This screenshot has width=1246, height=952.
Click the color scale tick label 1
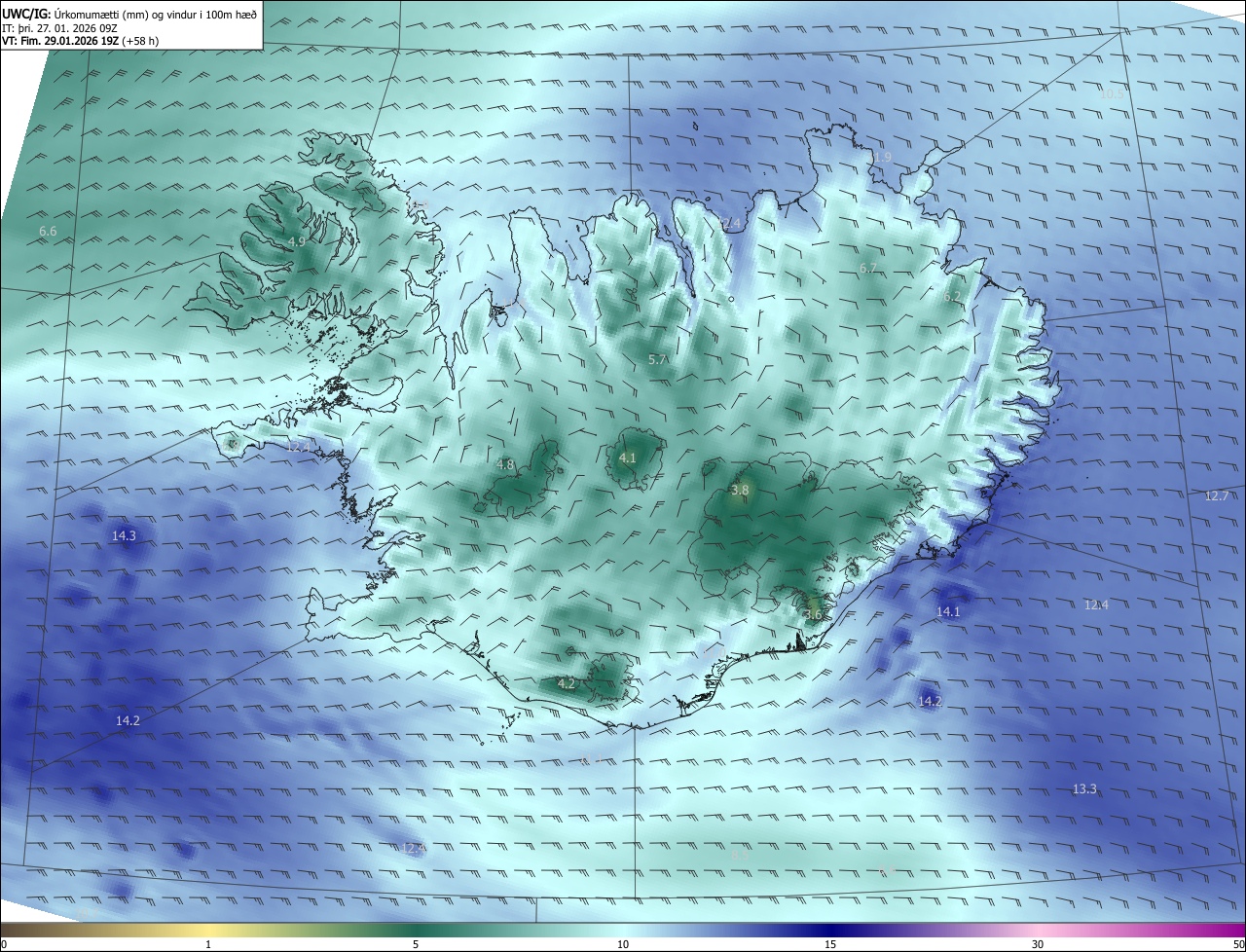pos(208,945)
